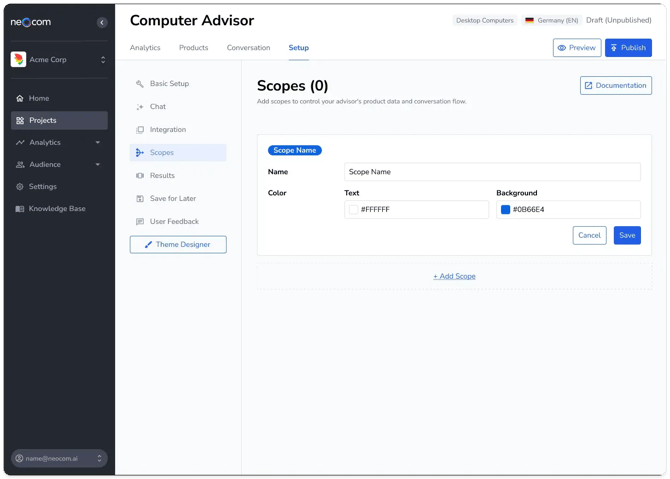Switch to the Products tab

coord(193,48)
